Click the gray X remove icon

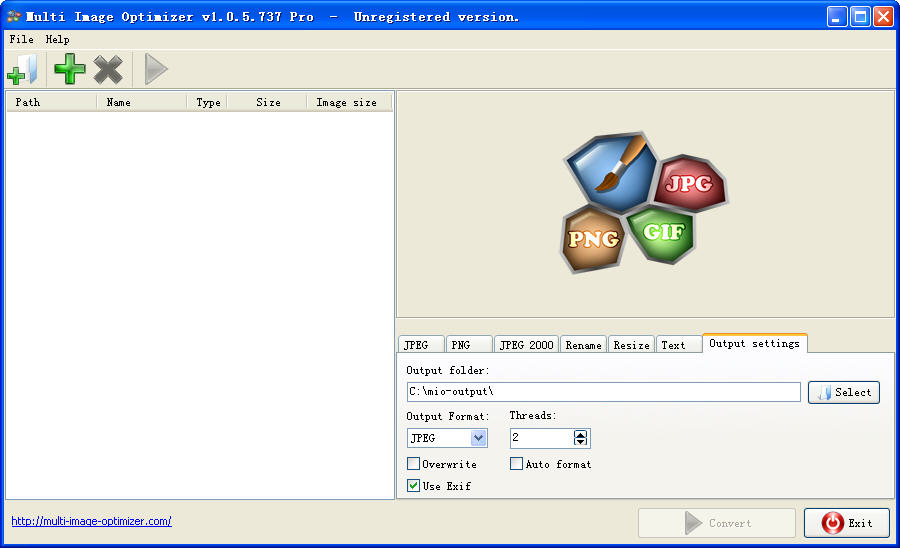coord(108,69)
